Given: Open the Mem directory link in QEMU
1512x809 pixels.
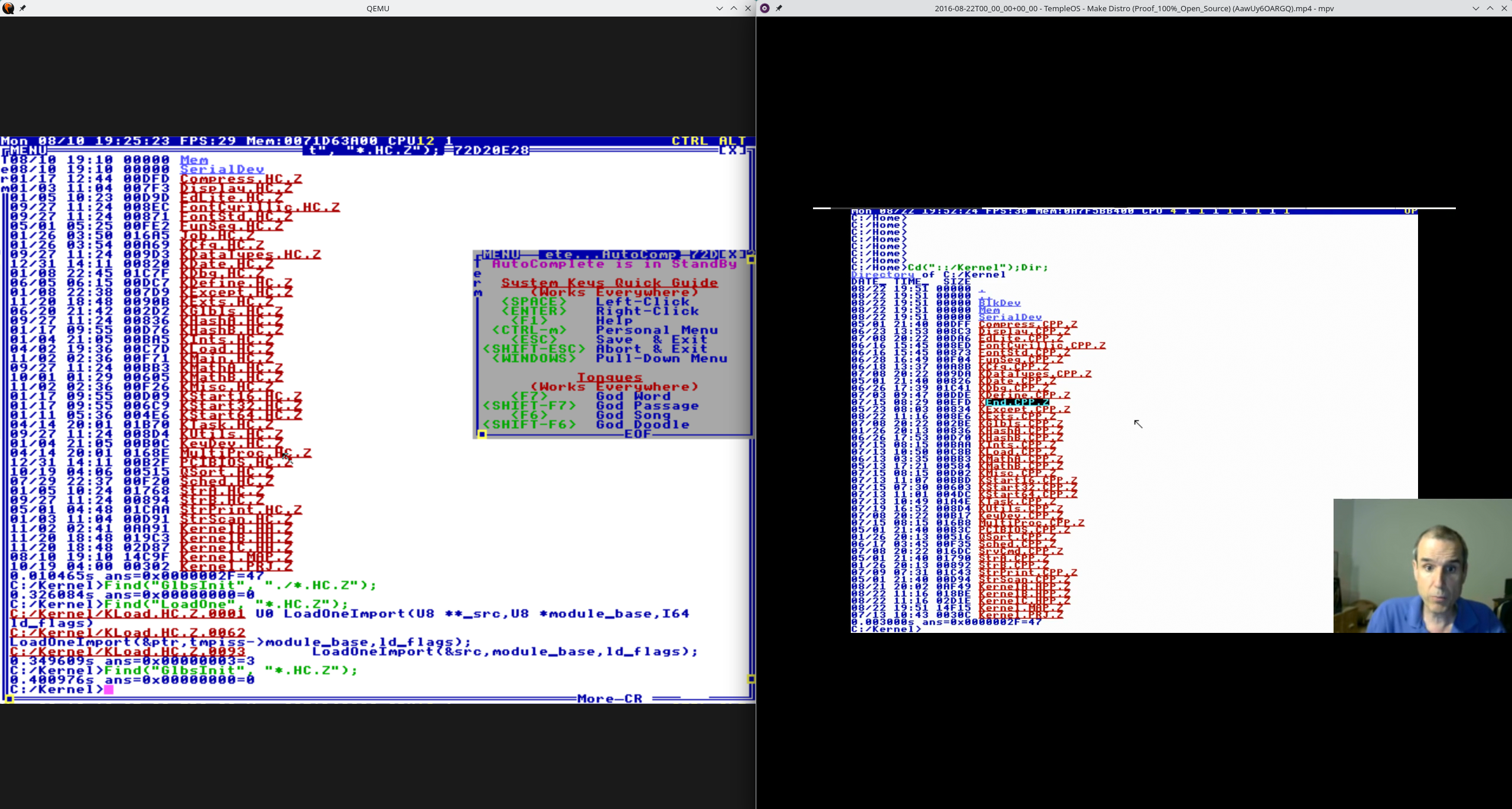Looking at the screenshot, I should click(194, 160).
